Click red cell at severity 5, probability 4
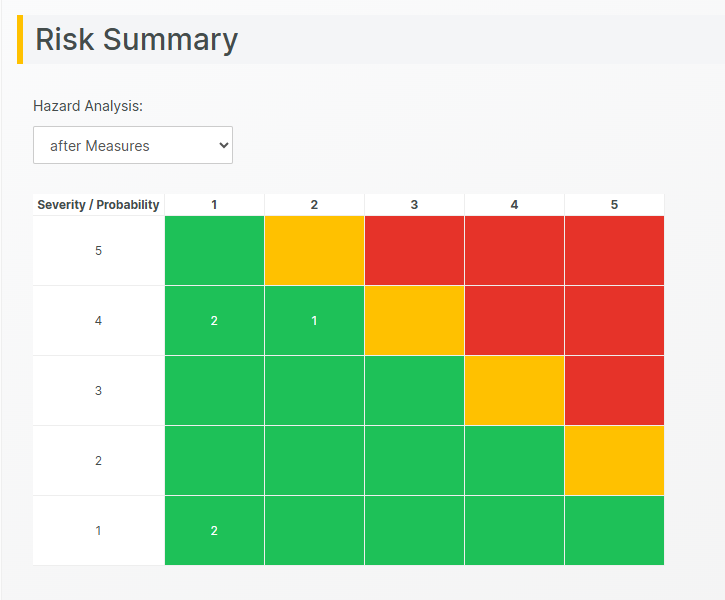The image size is (725, 600). (514, 251)
